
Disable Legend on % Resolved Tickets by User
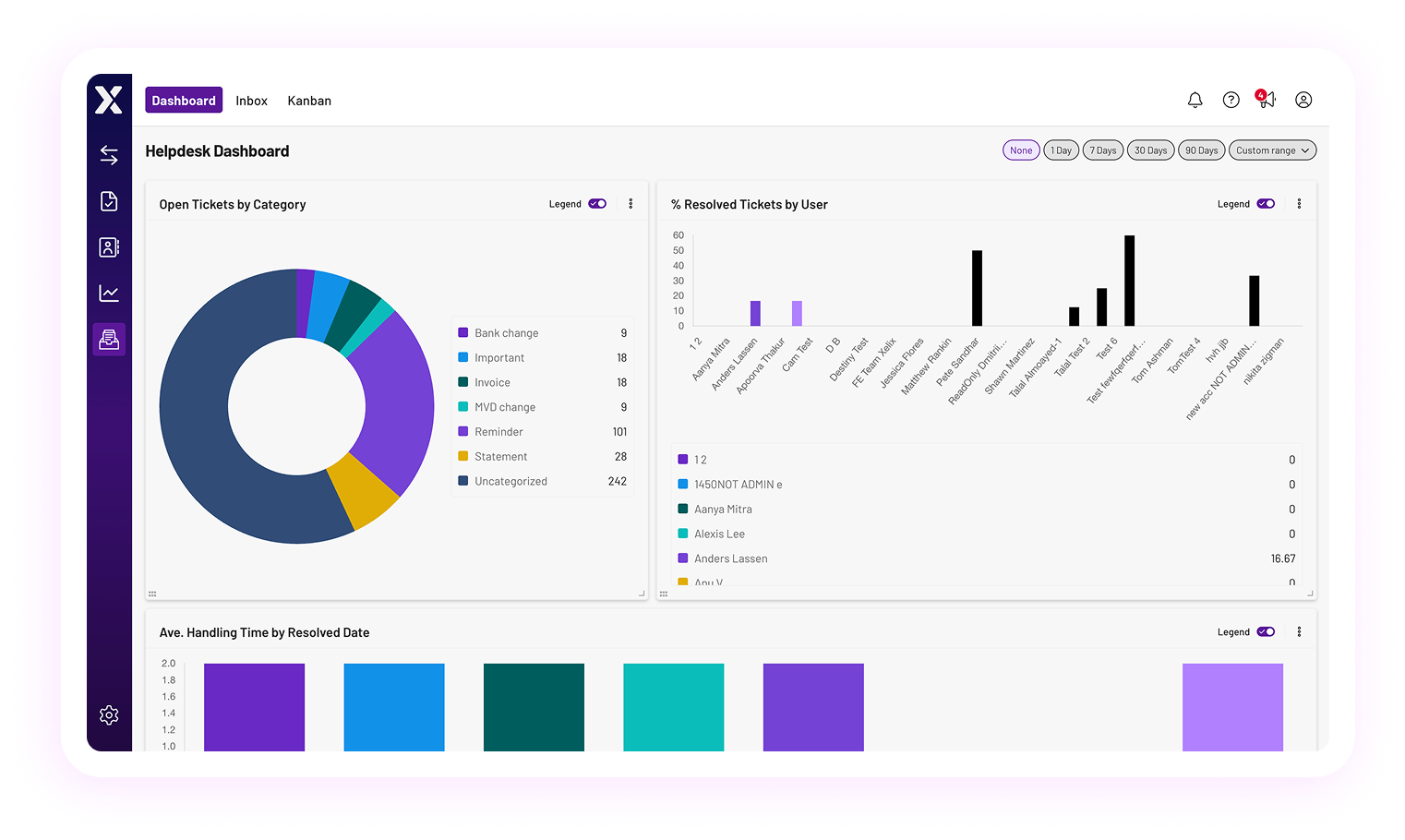[x=1266, y=203]
